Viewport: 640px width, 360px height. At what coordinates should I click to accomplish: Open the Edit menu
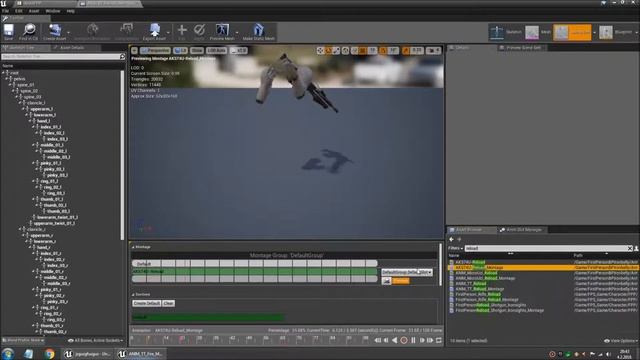[x=18, y=11]
